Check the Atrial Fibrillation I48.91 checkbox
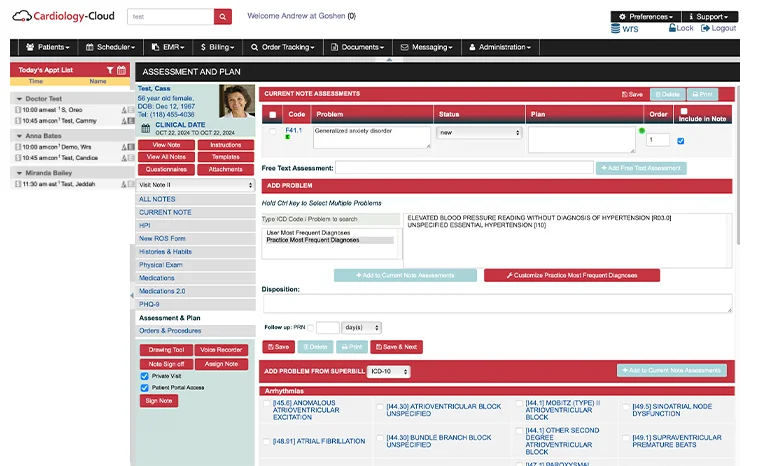757x466 pixels. click(x=267, y=441)
